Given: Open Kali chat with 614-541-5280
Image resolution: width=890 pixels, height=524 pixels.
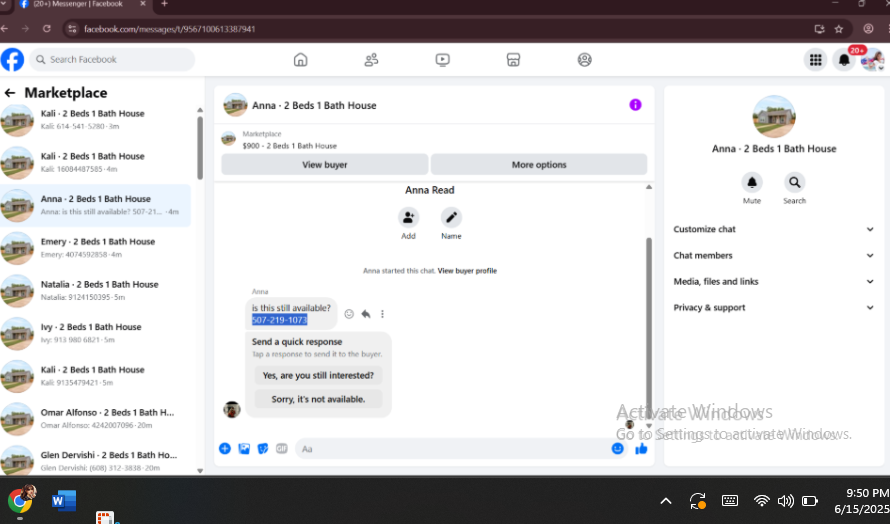Looking at the screenshot, I should pos(95,120).
